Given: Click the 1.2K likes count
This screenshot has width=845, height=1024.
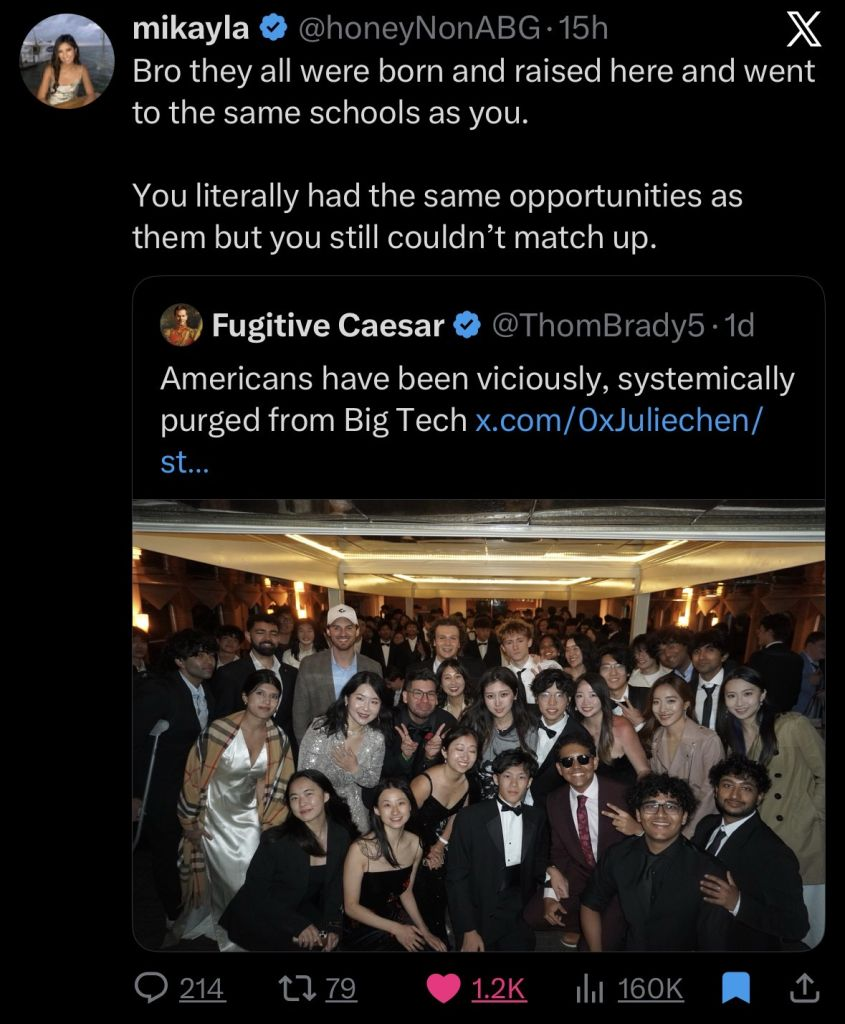Looking at the screenshot, I should point(498,989).
